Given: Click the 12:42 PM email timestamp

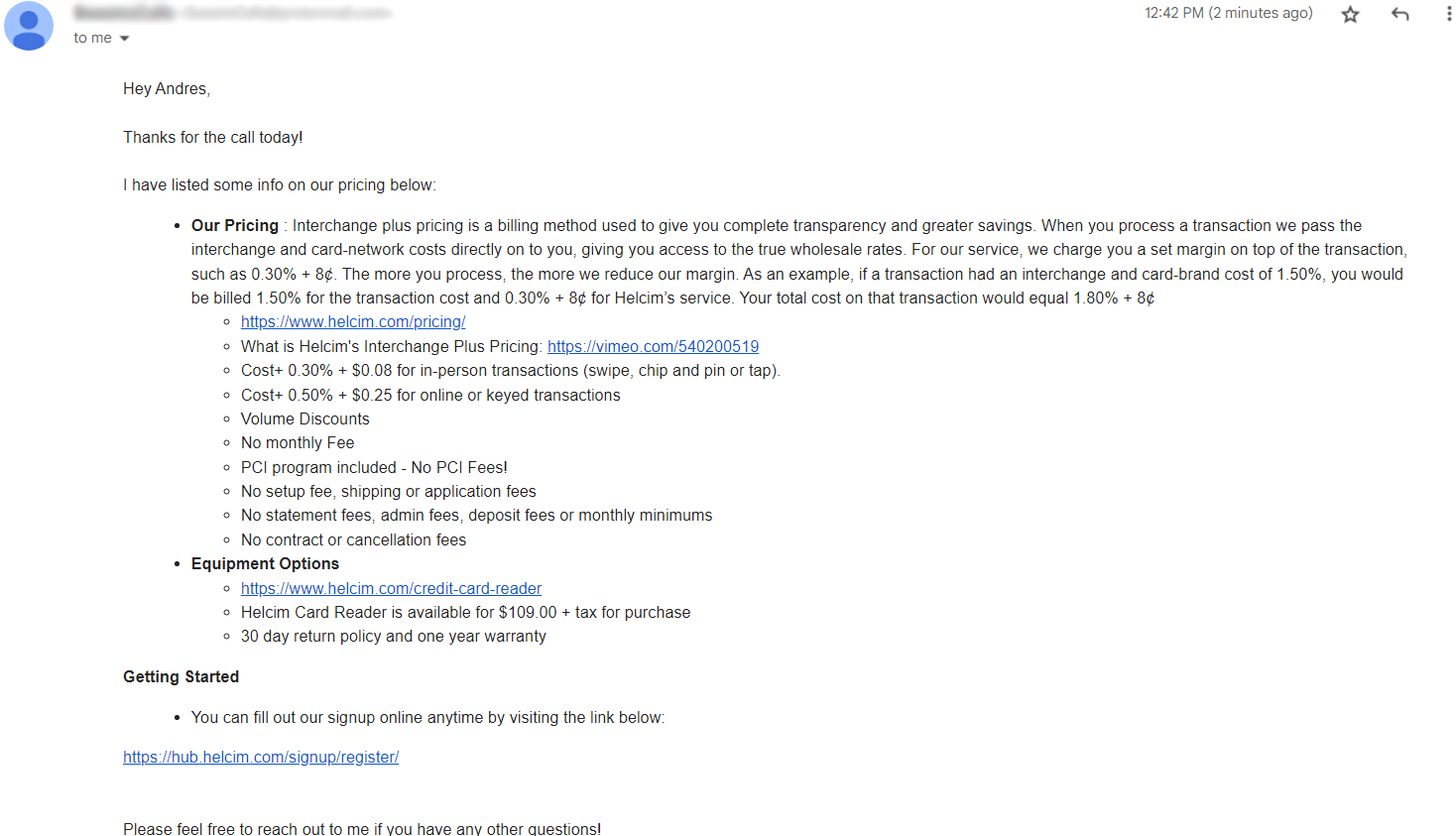Looking at the screenshot, I should click(x=1228, y=13).
